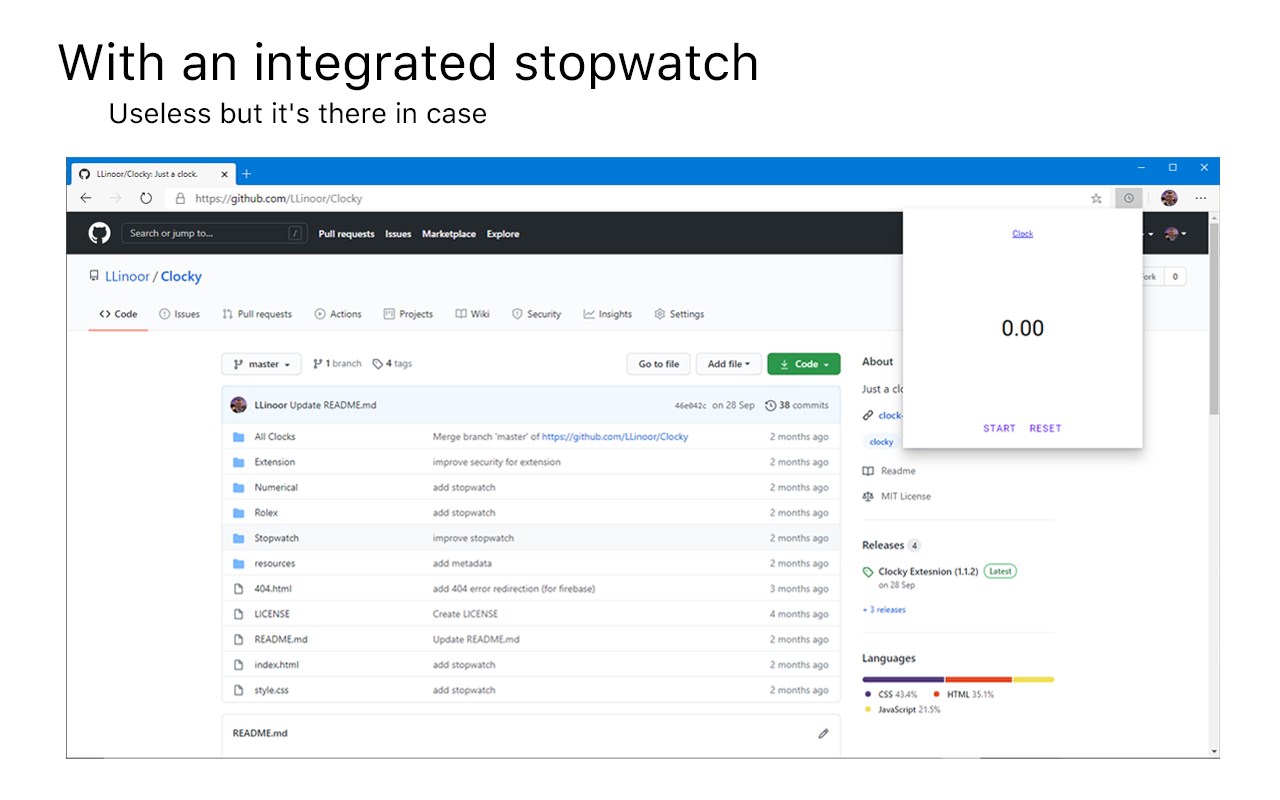Open the Code tab

tap(118, 314)
